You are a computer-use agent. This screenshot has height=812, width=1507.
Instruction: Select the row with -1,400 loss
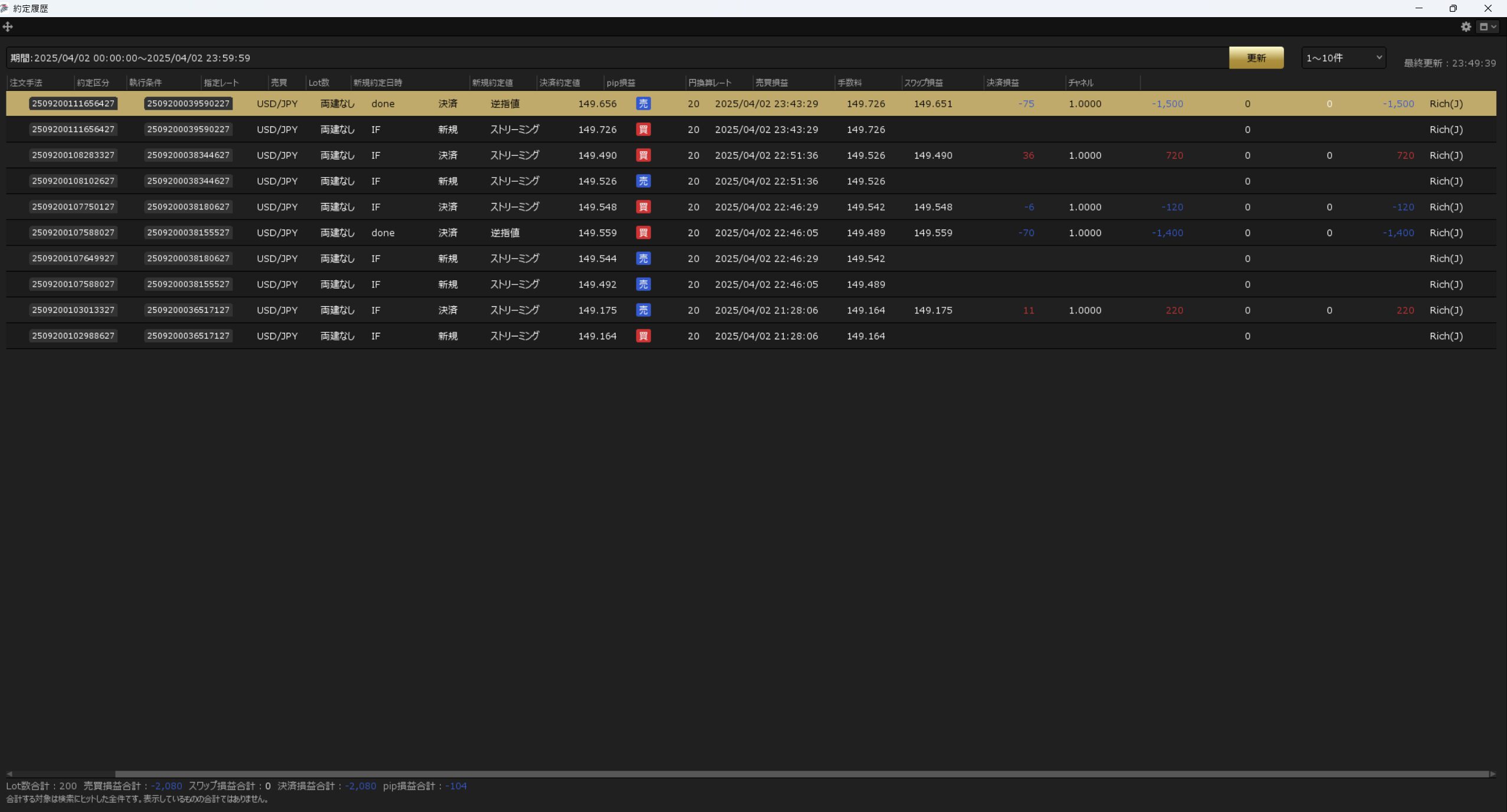point(1167,233)
